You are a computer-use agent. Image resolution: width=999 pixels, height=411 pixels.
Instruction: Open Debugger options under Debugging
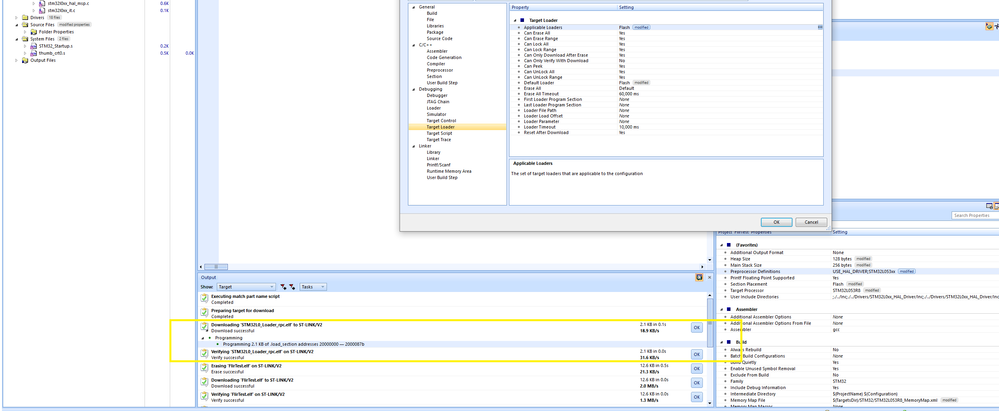[x=437, y=96]
